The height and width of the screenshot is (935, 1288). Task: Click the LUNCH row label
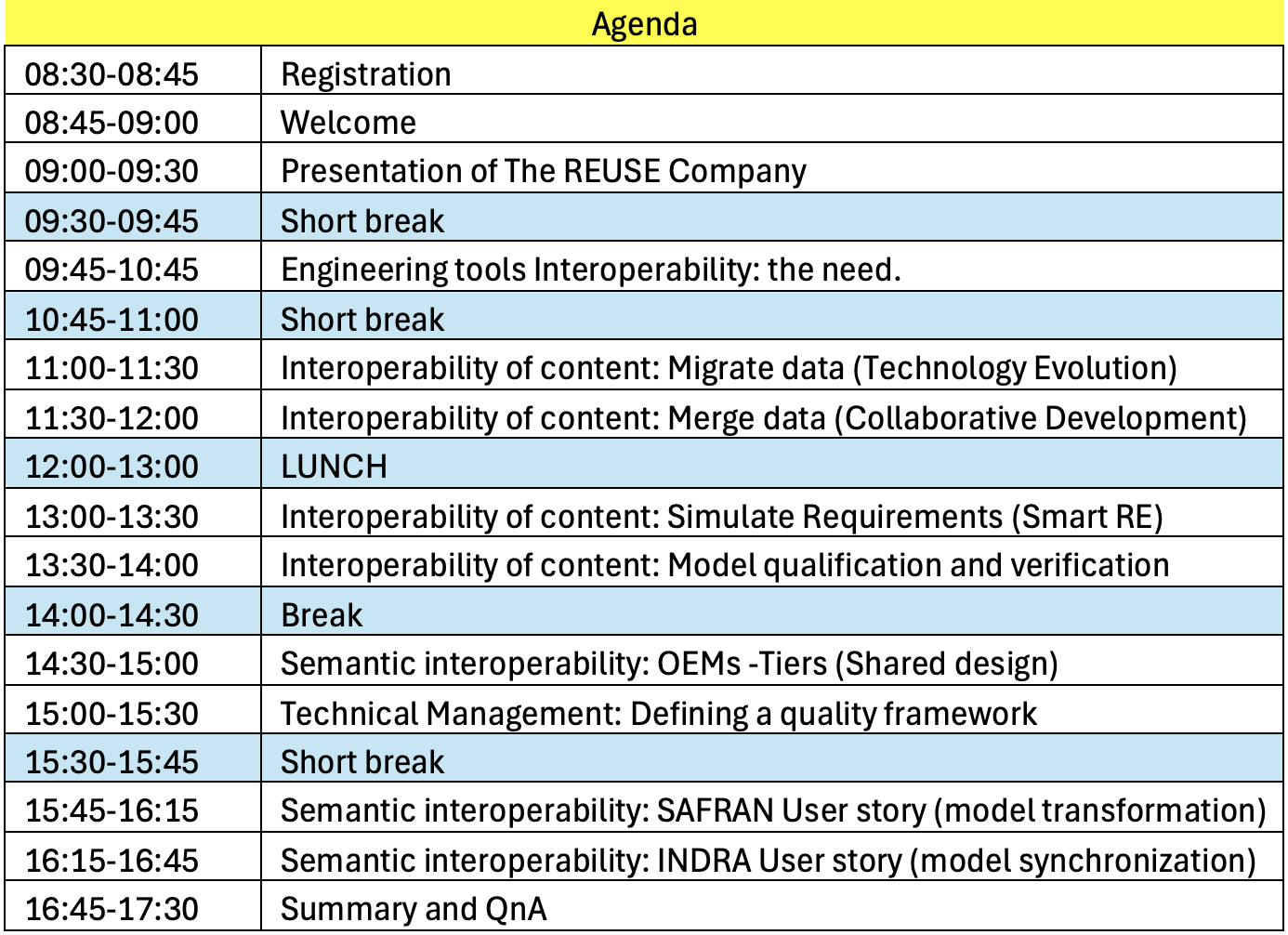coord(334,467)
